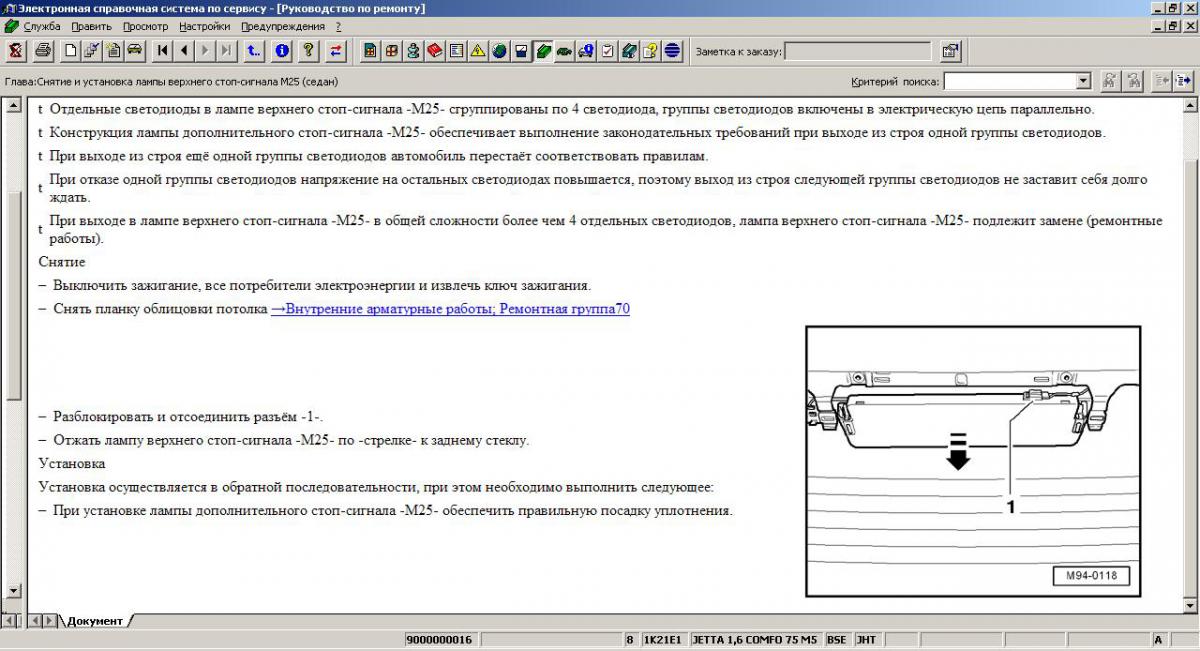Click status bar 'JETTA 1,6 COMFO 75 M5'
The height and width of the screenshot is (651, 1200).
755,640
